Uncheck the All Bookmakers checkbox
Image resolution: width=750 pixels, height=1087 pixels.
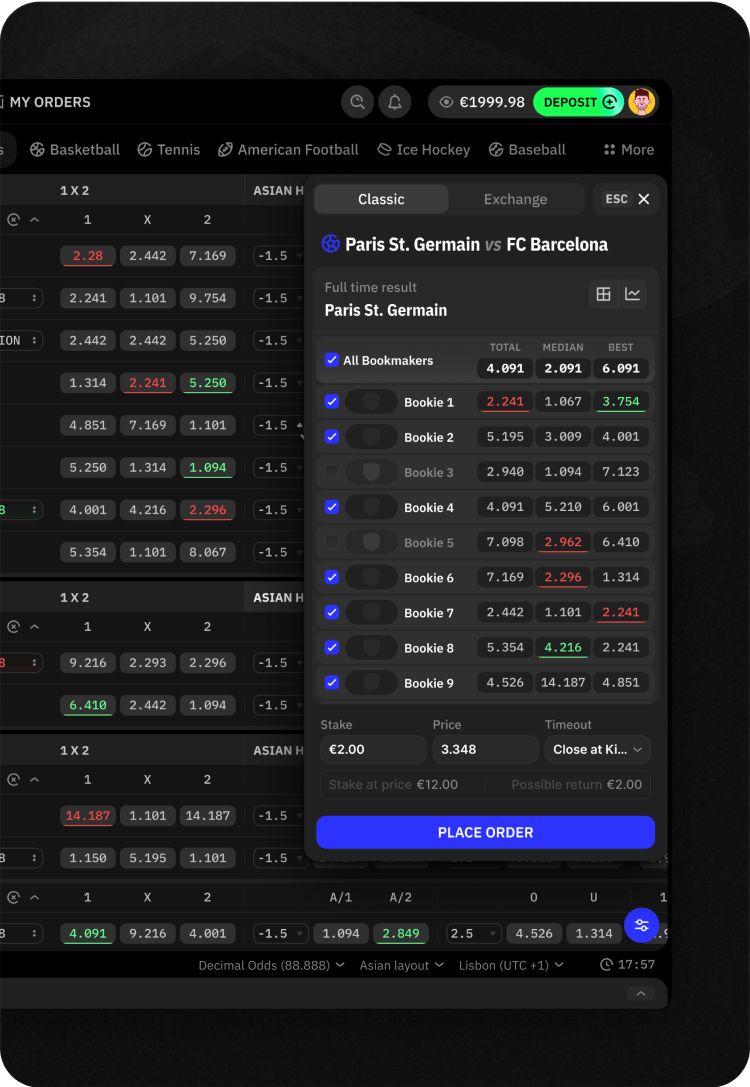click(332, 360)
